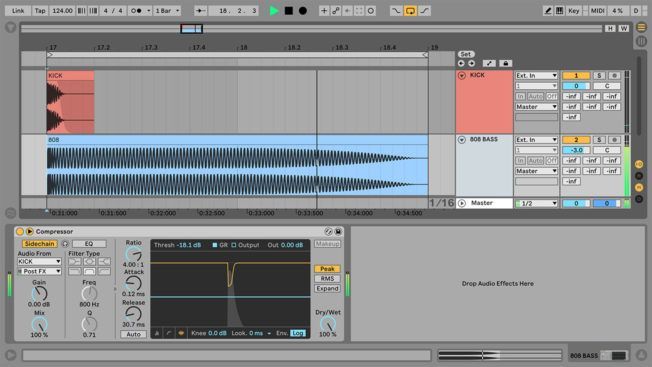Click the H optimize height button
The width and height of the screenshot is (652, 367).
point(610,28)
